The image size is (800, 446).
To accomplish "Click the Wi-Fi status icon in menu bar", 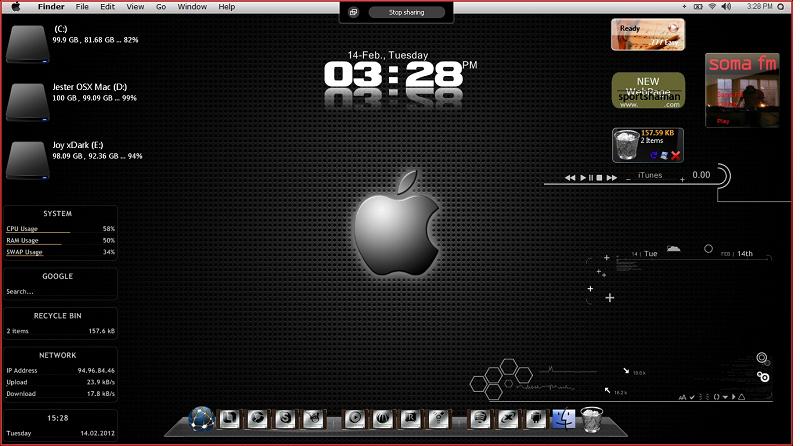I will coord(712,7).
